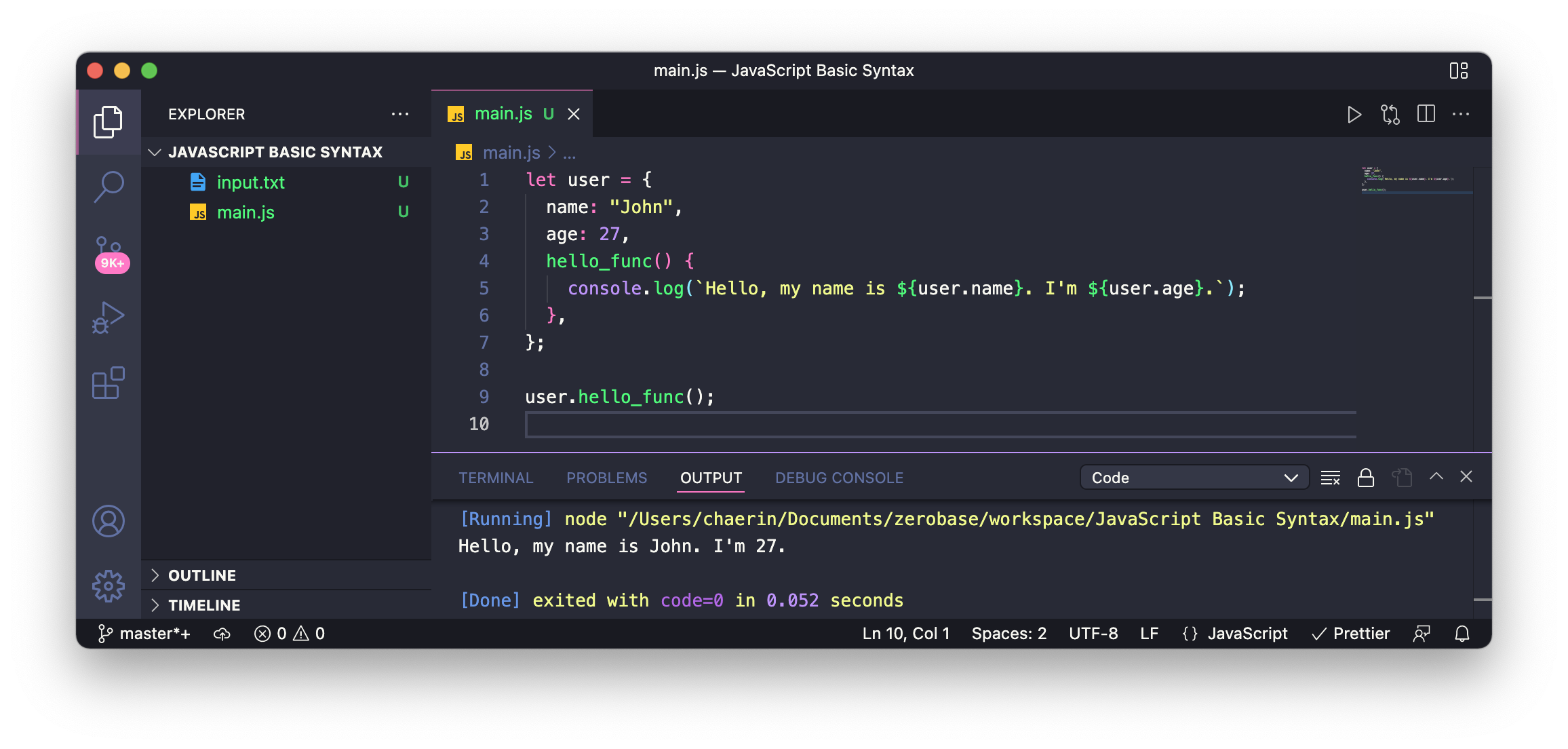The image size is (1568, 749).
Task: Maximize the panel size with chevron
Action: 1436,477
